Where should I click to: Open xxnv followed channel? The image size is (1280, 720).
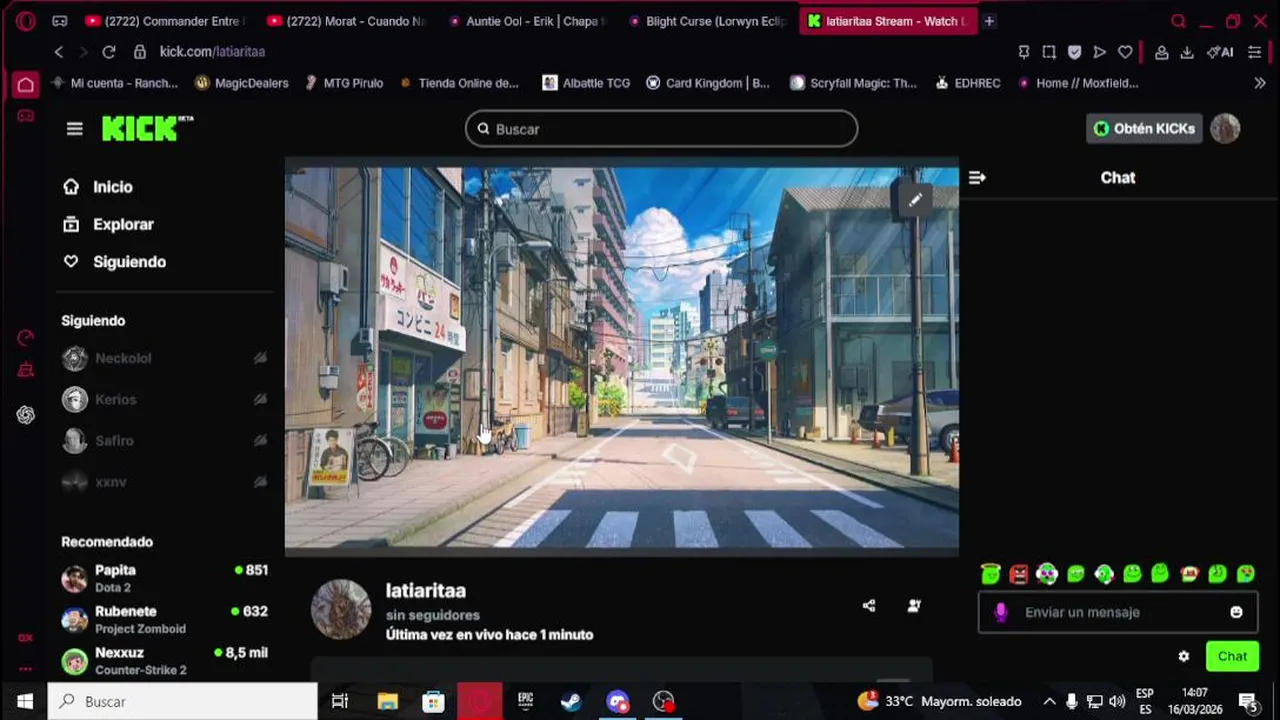pos(165,481)
